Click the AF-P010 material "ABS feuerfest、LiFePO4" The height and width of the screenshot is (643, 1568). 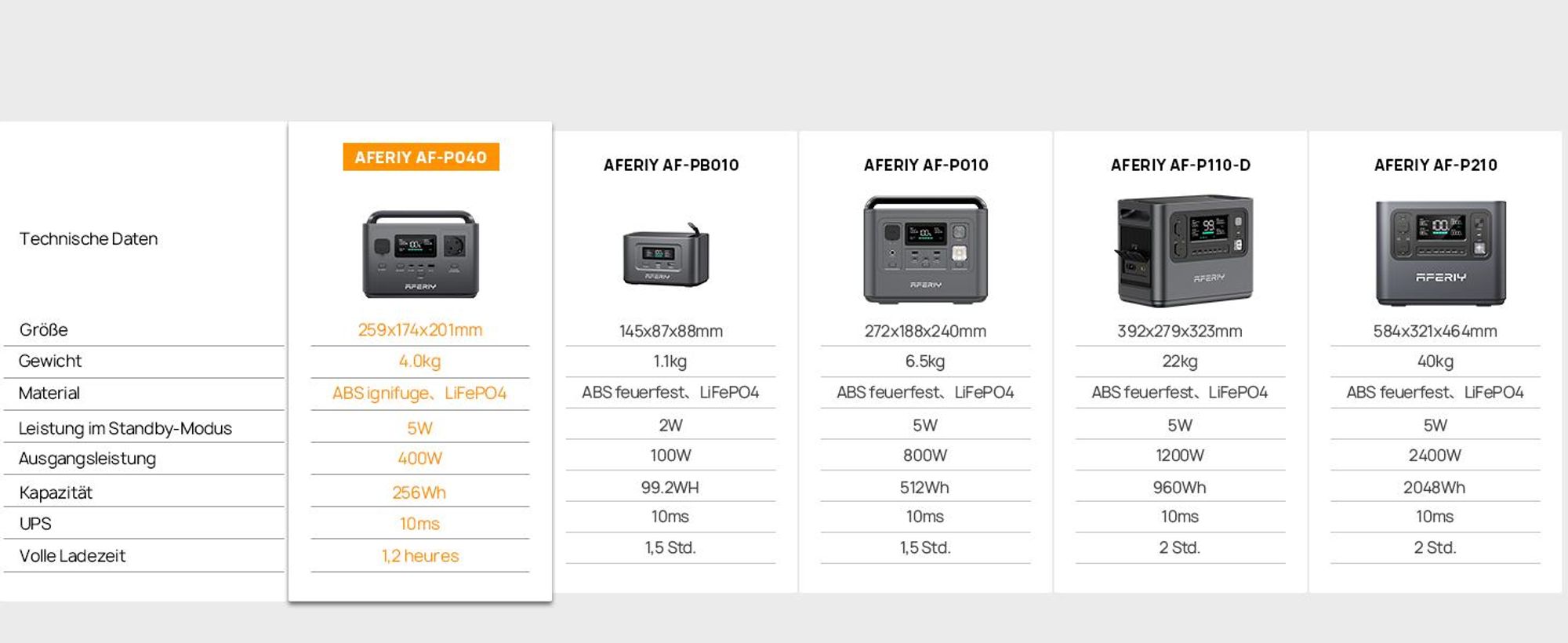point(925,392)
